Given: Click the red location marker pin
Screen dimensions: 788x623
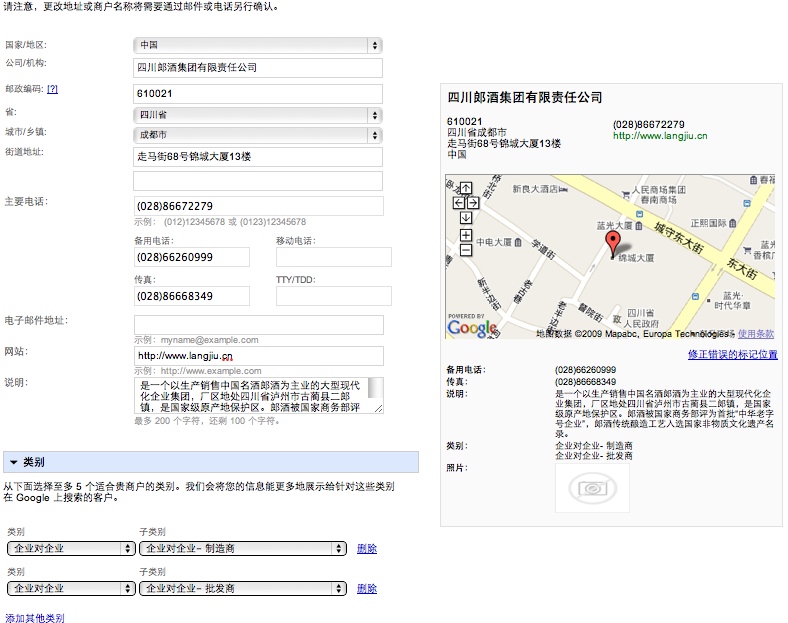Looking at the screenshot, I should point(612,244).
